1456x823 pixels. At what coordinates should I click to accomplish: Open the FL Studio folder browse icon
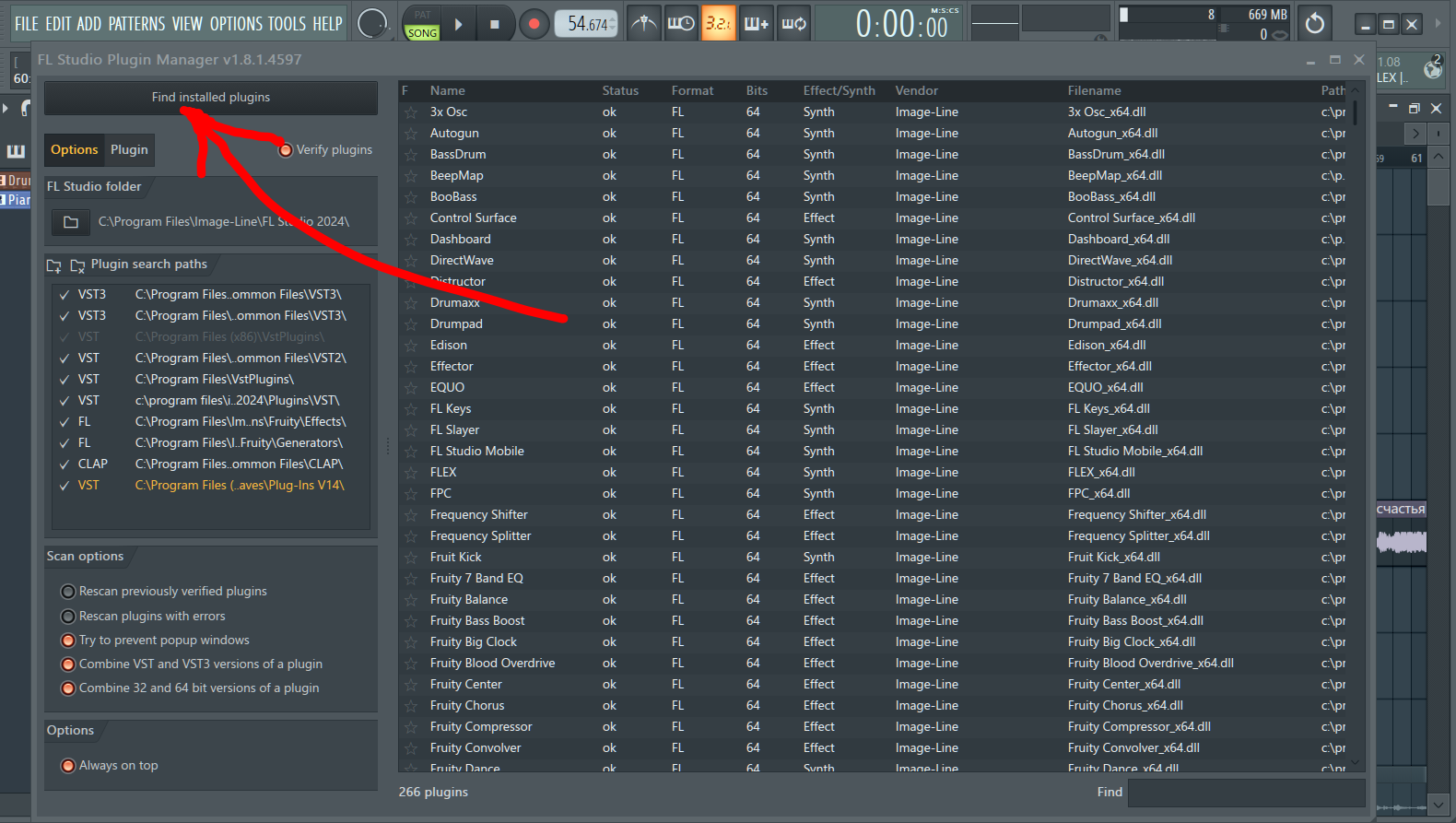pos(71,222)
